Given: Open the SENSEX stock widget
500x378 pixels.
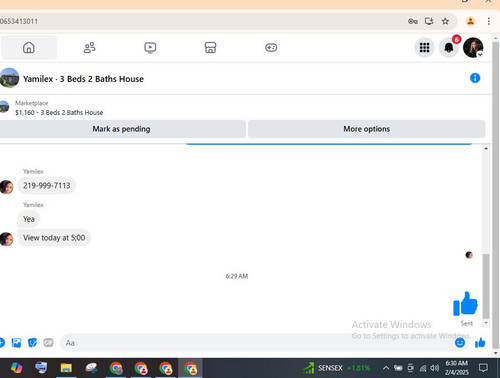Looking at the screenshot, I should pos(336,368).
